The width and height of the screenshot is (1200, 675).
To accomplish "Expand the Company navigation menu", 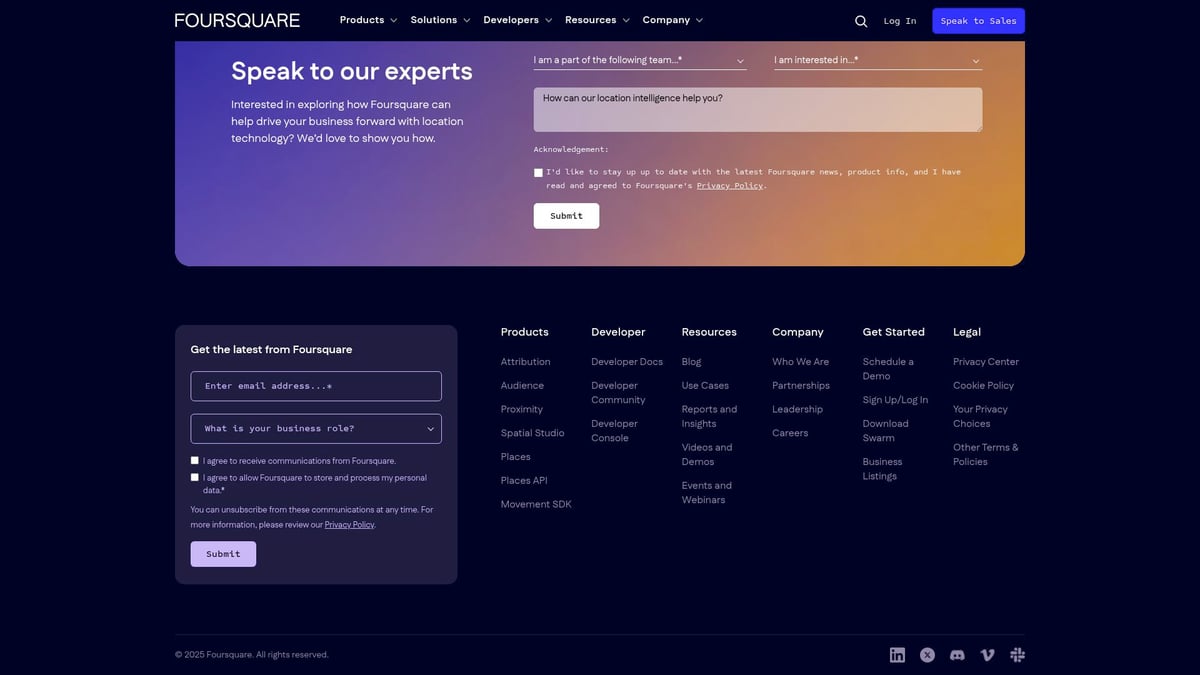I will coord(673,20).
